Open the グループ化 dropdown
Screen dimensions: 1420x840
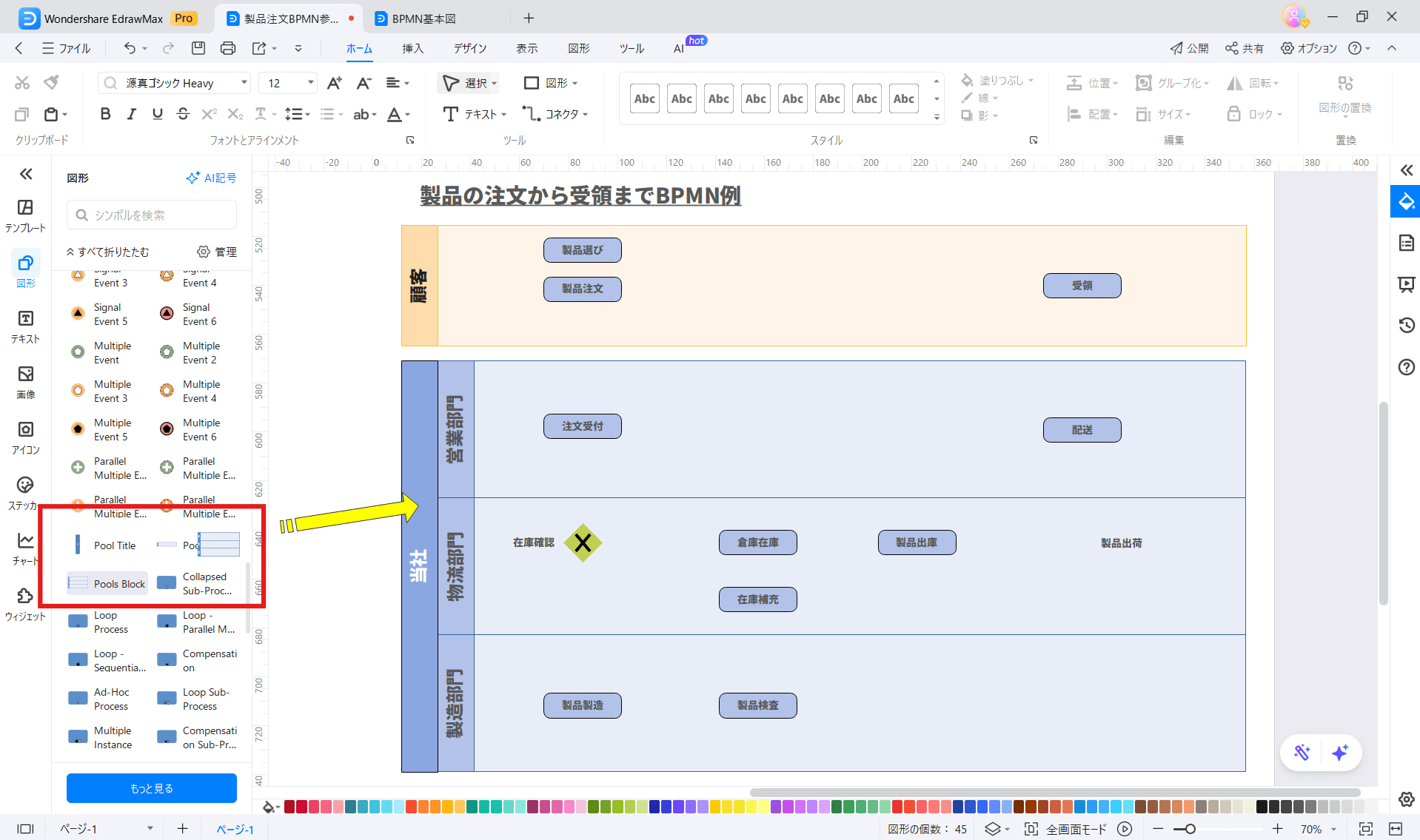click(1173, 83)
